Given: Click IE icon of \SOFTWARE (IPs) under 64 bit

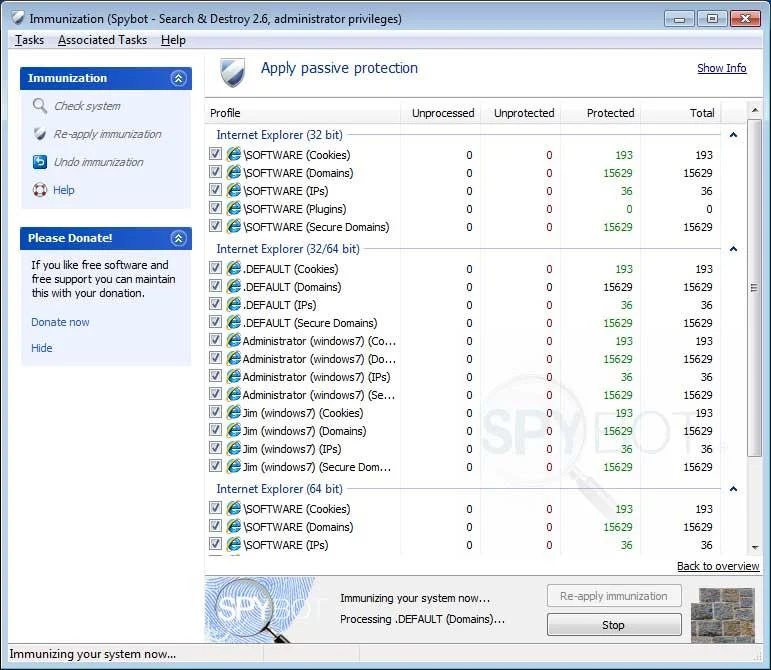Looking at the screenshot, I should point(234,544).
